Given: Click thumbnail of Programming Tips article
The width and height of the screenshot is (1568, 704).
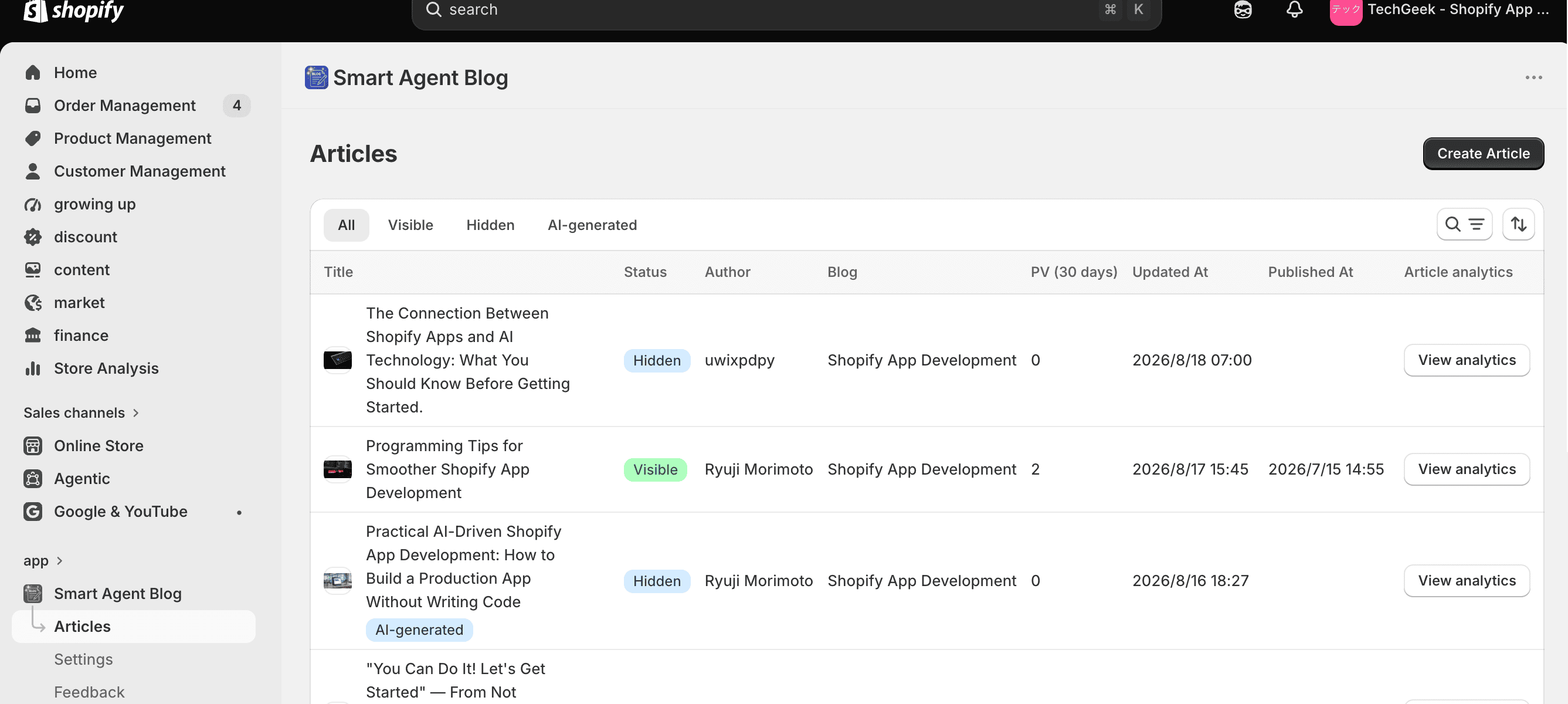Looking at the screenshot, I should coord(337,469).
